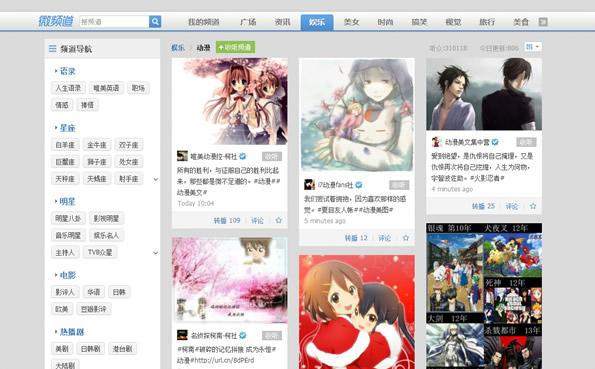Screen dimensions: 595x369
Task: Favorite the post with 转播 109 via its star
Action: click(279, 220)
